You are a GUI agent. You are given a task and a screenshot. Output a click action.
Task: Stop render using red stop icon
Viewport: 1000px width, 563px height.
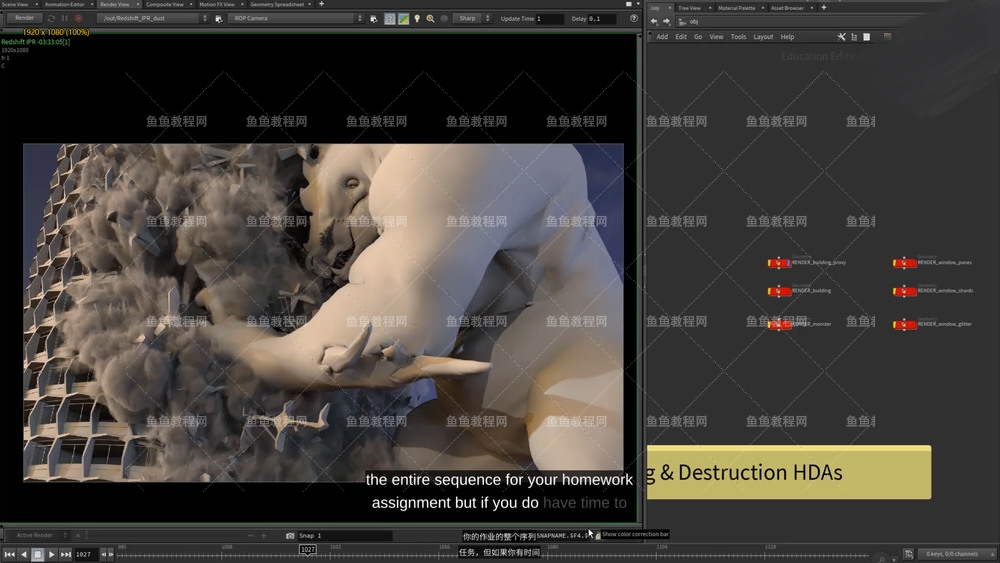(78, 18)
